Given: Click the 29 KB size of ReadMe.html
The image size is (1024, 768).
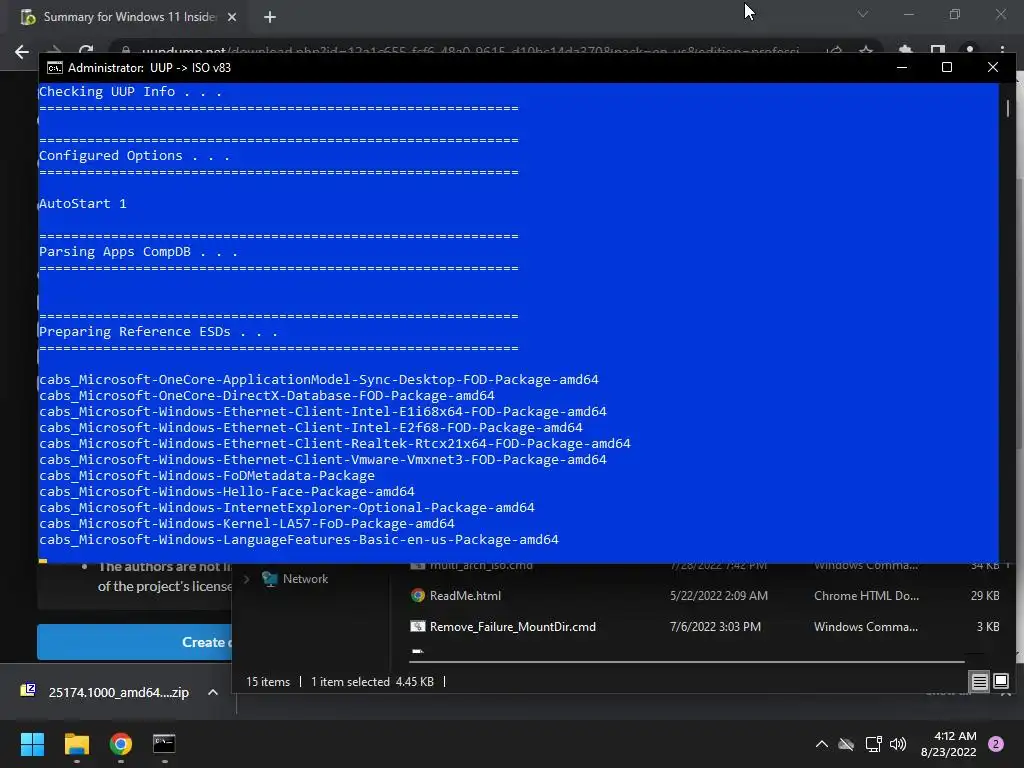Looking at the screenshot, I should click(985, 596).
